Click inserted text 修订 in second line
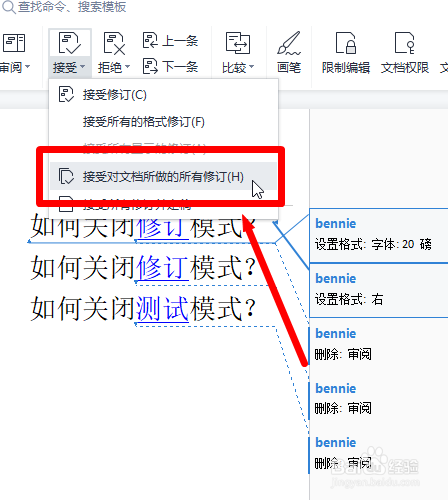 click(x=162, y=267)
